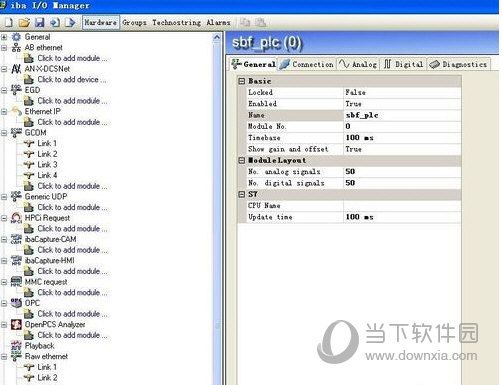Viewport: 502px width, 385px height.
Task: Click the export page-arrow icon before Hardware
Action: tap(70, 23)
